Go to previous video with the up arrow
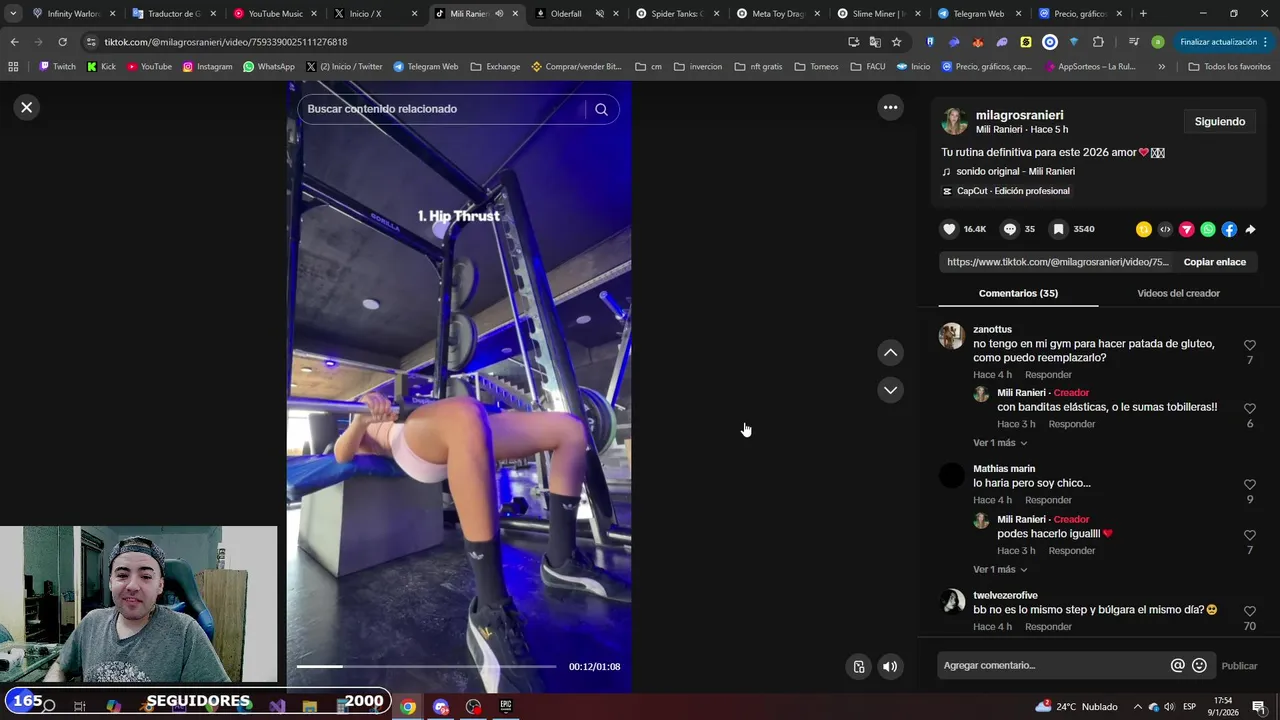The height and width of the screenshot is (720, 1280). pyautogui.click(x=890, y=353)
